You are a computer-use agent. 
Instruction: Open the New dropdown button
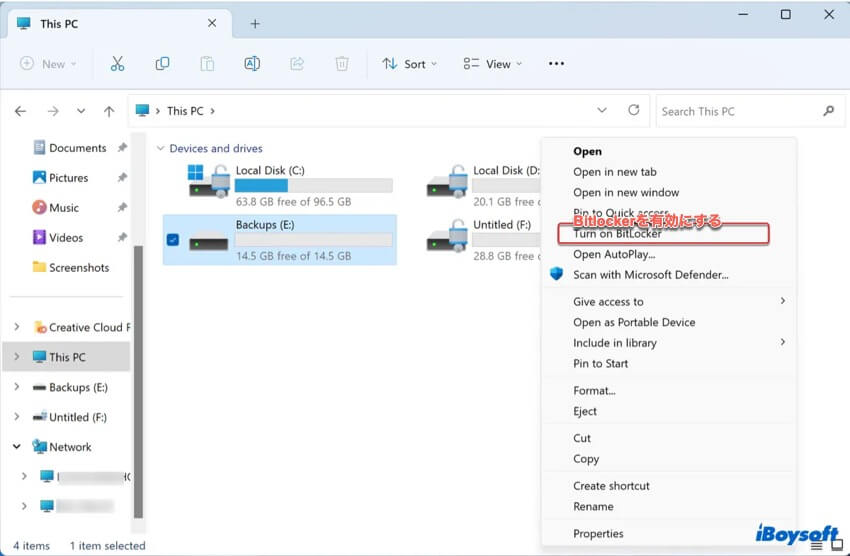(x=48, y=64)
